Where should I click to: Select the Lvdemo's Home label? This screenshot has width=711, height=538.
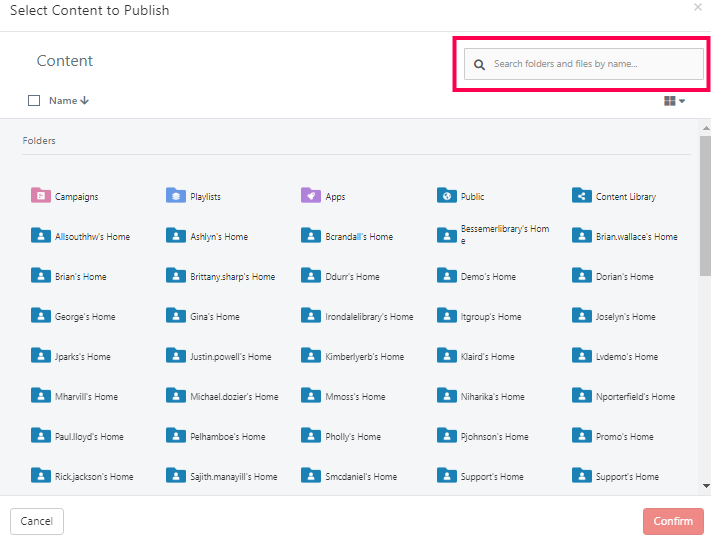click(x=627, y=357)
